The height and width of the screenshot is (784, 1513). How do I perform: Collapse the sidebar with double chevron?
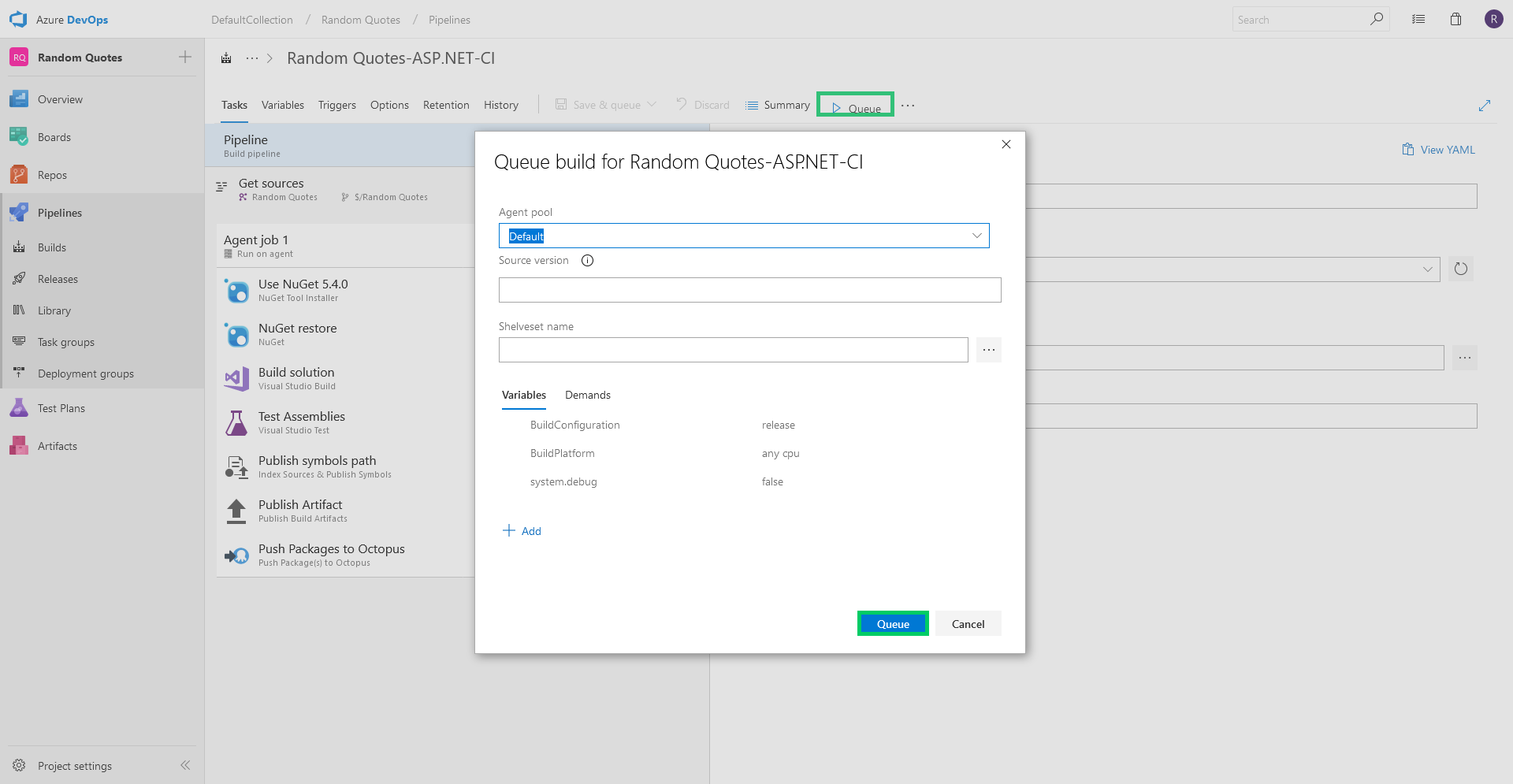tap(185, 765)
